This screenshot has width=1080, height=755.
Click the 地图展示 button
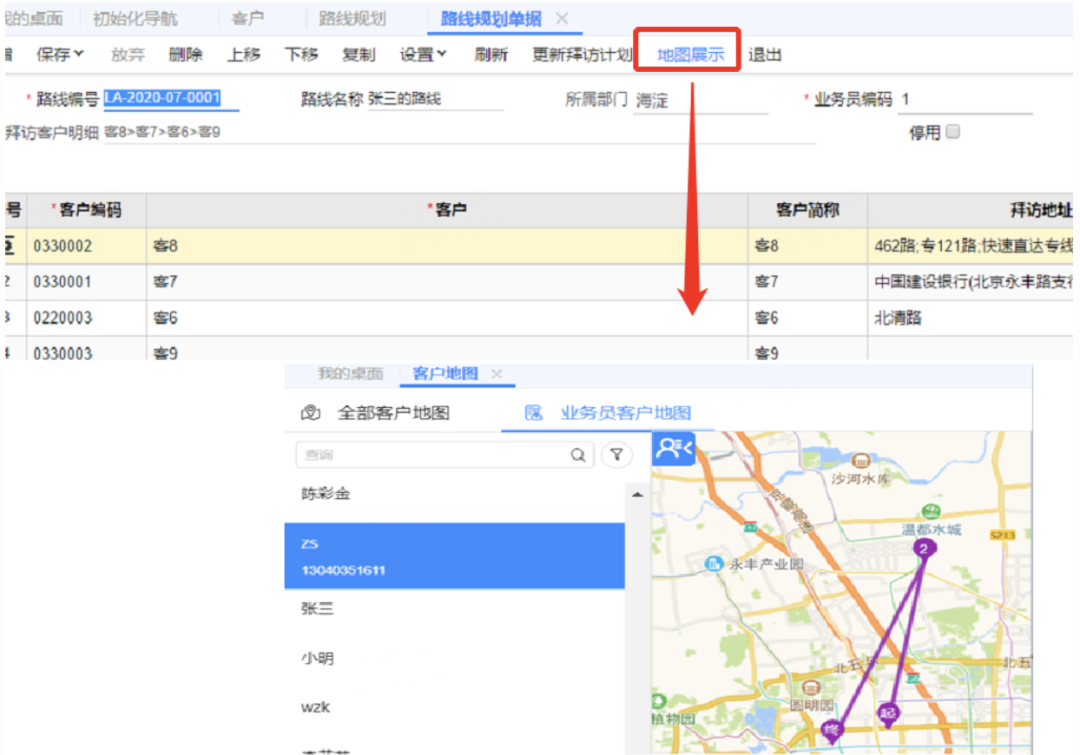pos(690,55)
